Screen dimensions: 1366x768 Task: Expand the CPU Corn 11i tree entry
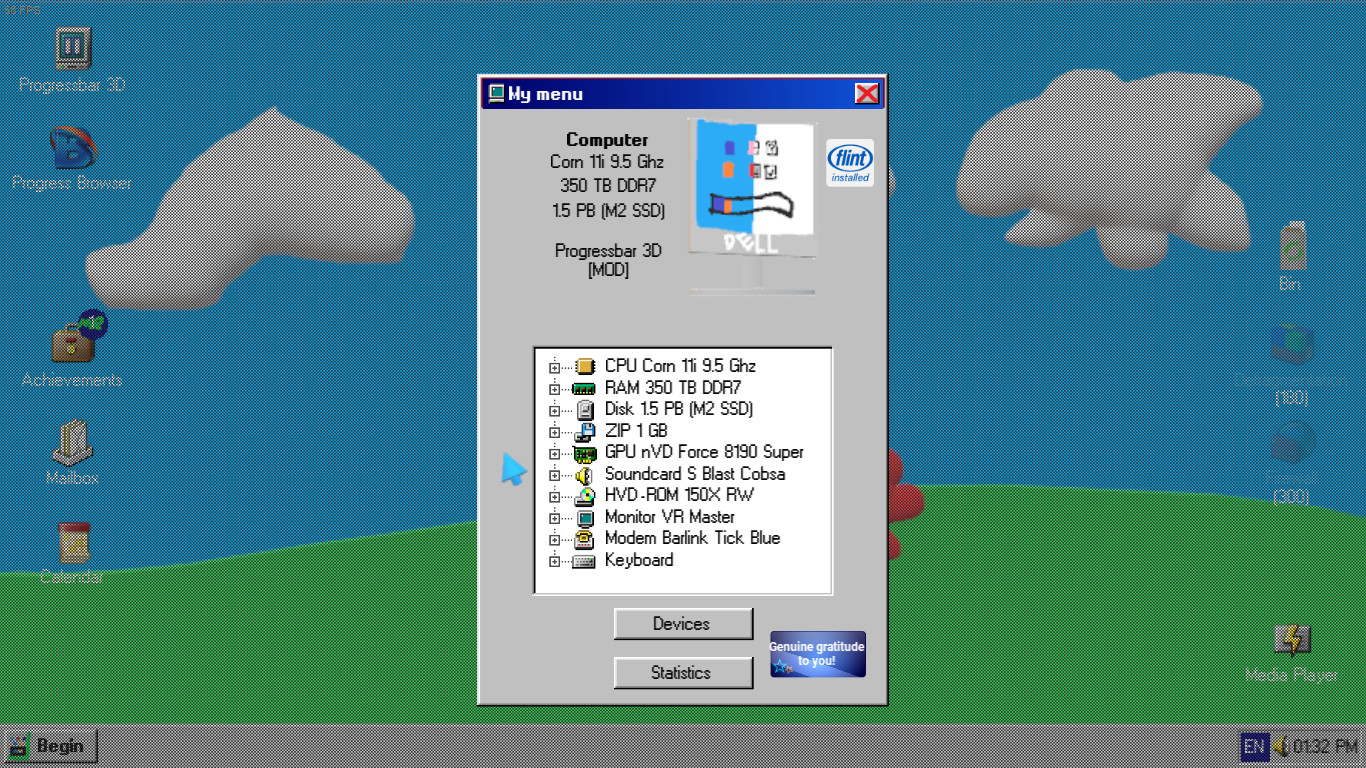tap(554, 366)
